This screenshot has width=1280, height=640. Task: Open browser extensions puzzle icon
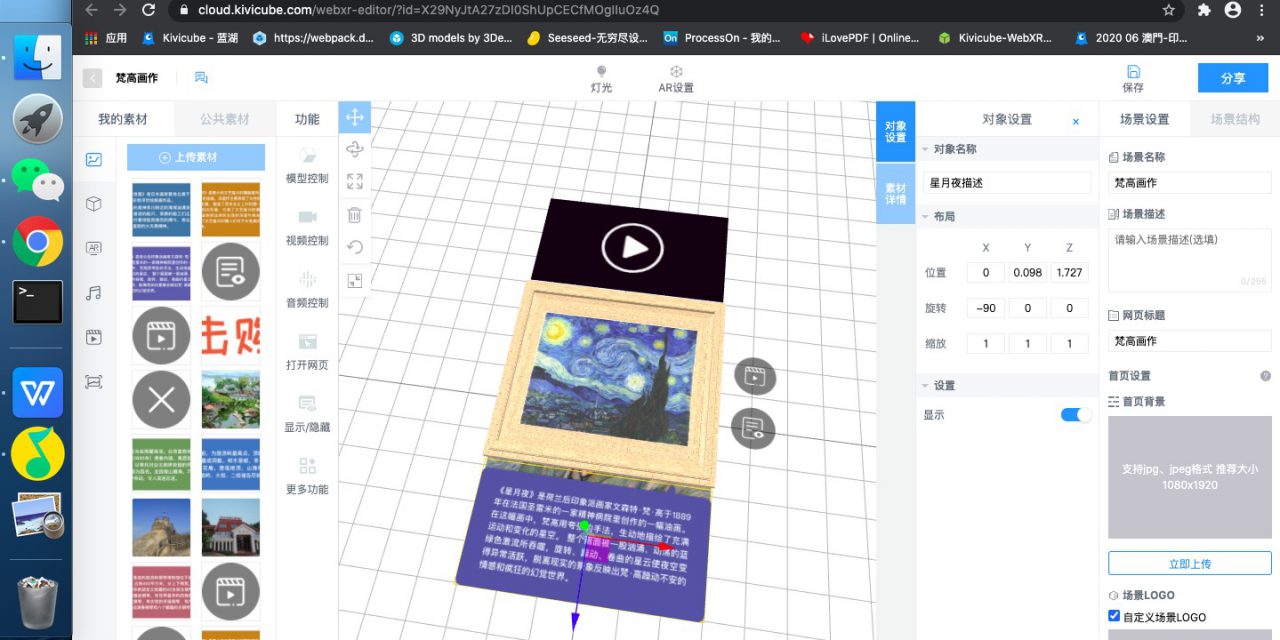1203,10
